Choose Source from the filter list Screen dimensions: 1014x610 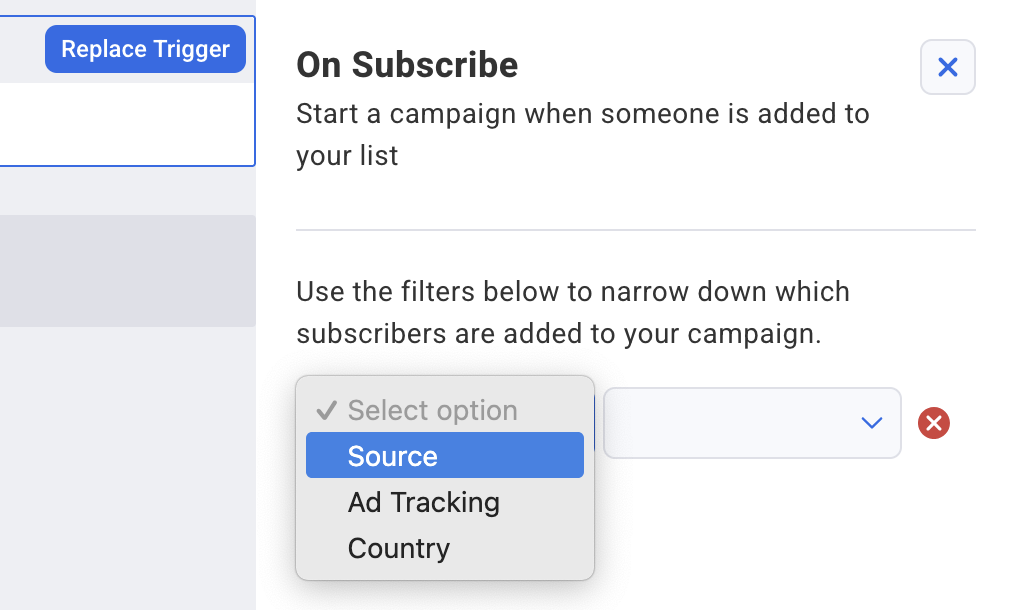[x=445, y=455]
